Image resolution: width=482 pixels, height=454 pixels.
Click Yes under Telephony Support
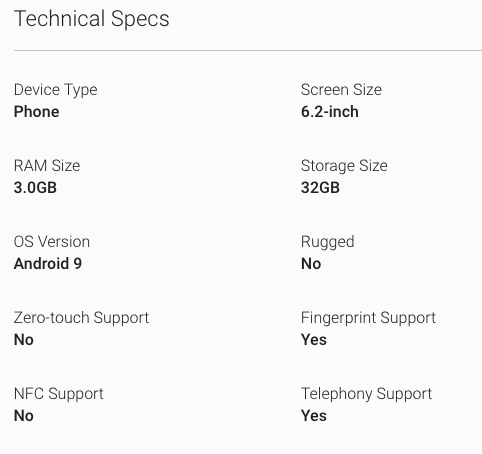(x=314, y=416)
